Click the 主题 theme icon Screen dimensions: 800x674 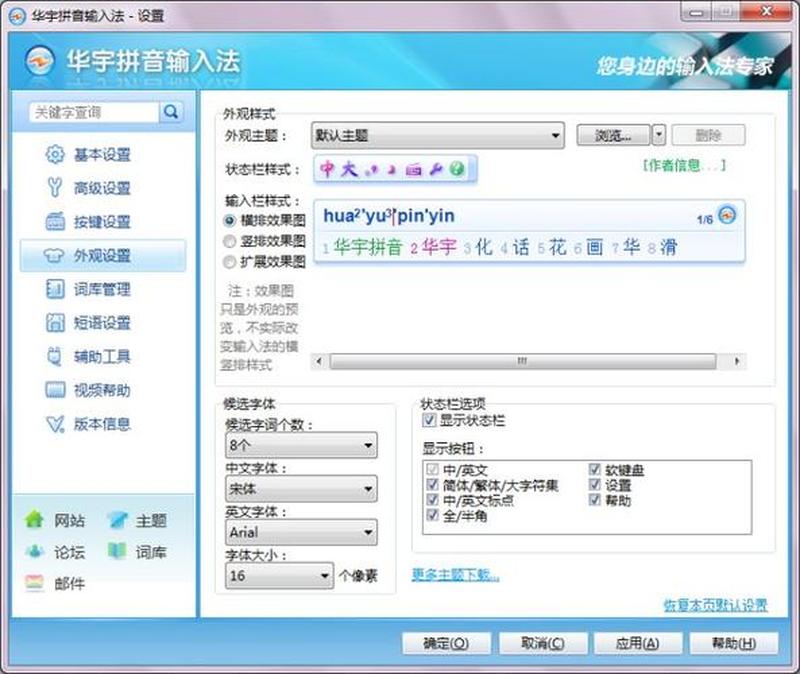[x=117, y=520]
